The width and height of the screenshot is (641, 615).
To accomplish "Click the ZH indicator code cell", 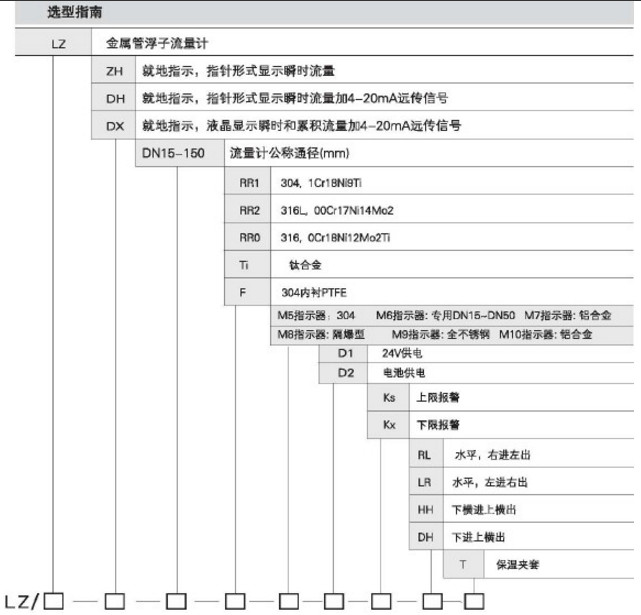I will point(114,72).
